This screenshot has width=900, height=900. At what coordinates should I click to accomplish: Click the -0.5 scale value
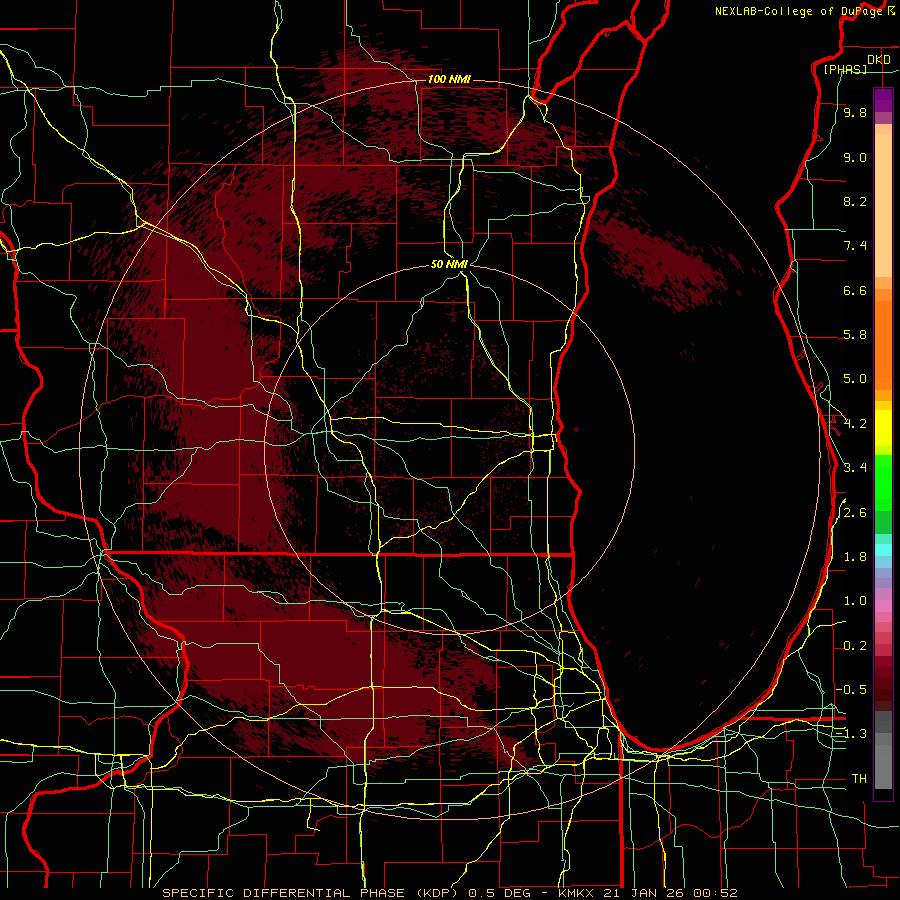tap(851, 690)
